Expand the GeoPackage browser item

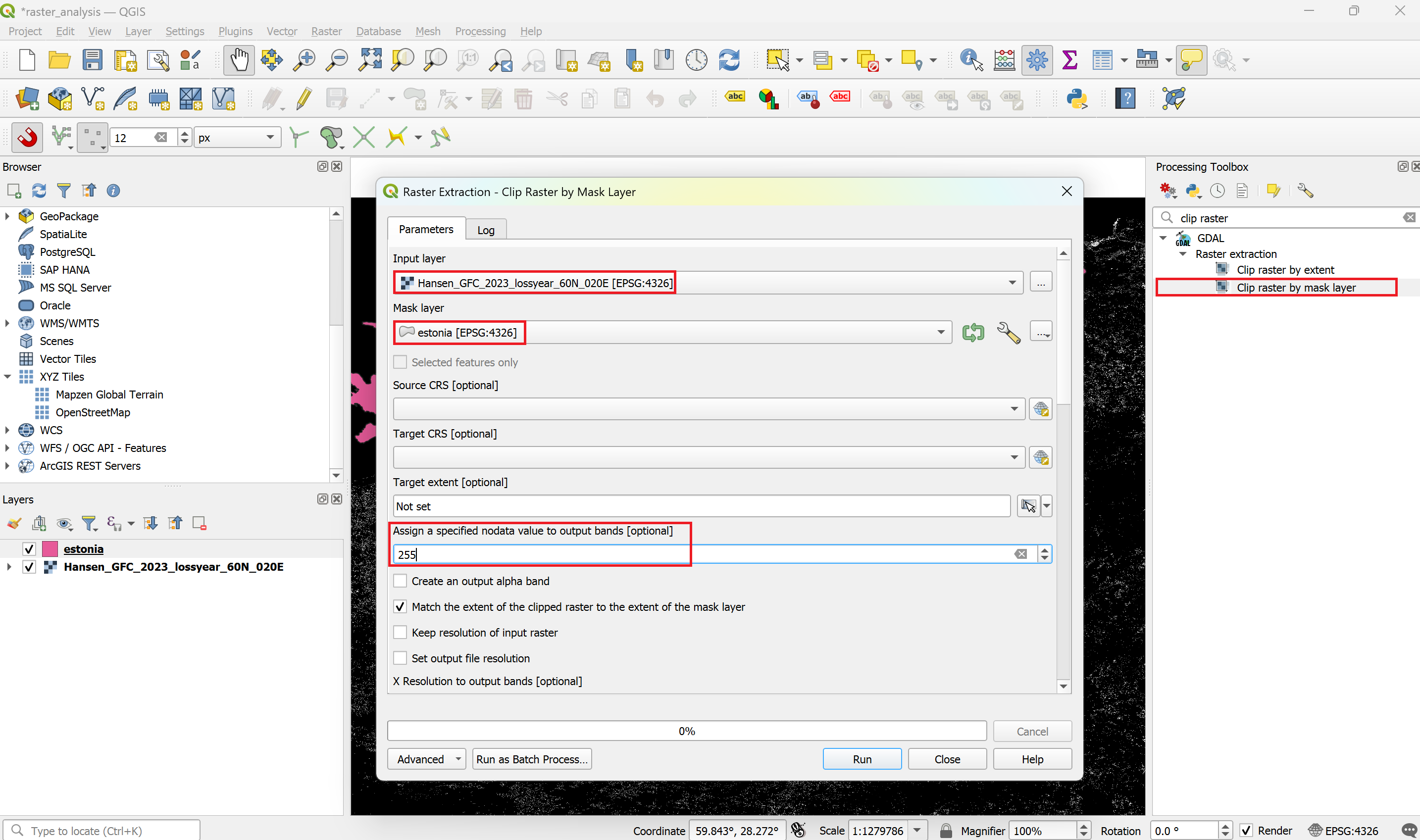click(7, 216)
